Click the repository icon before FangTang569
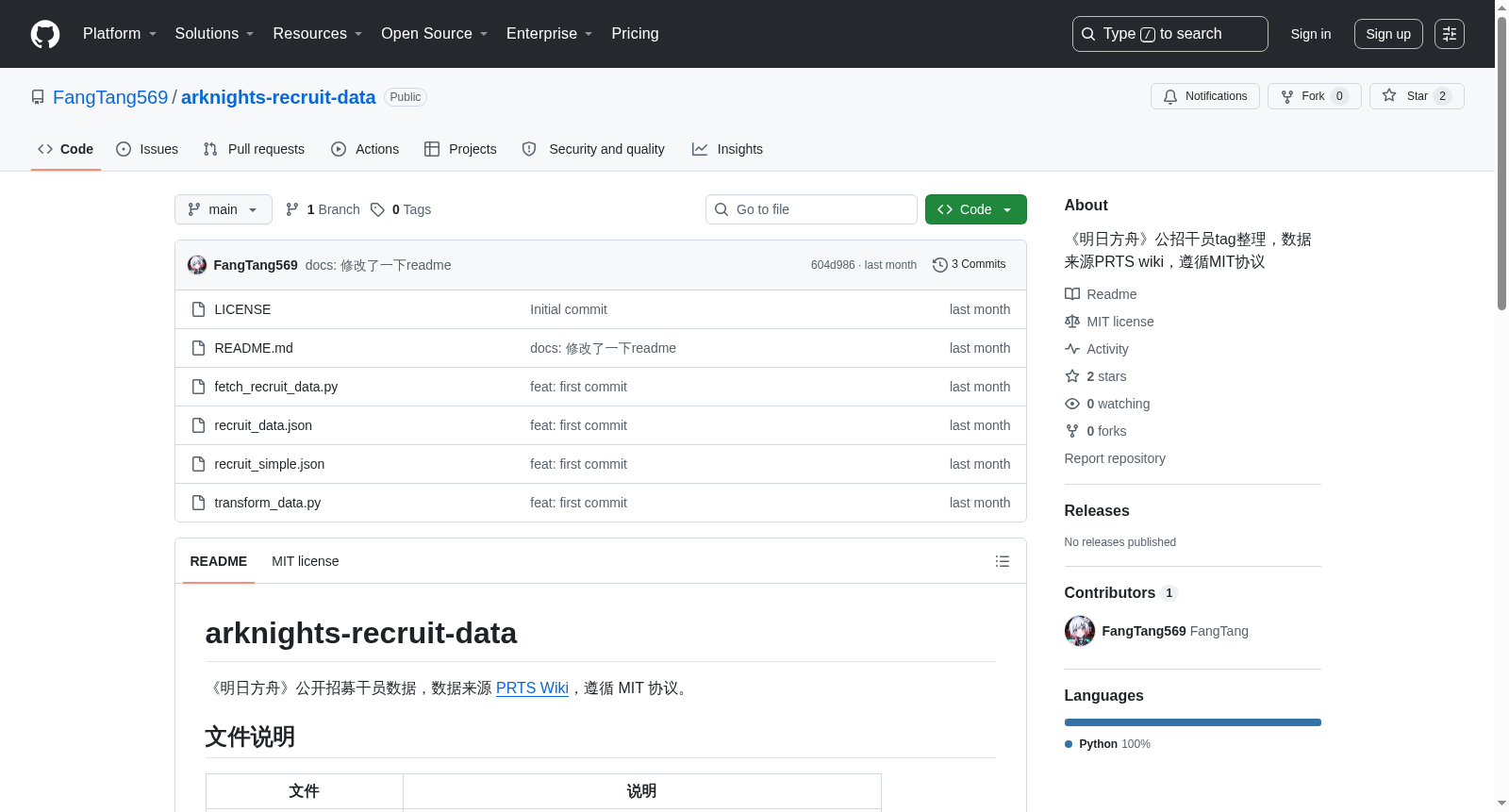The width and height of the screenshot is (1509, 812). click(38, 97)
